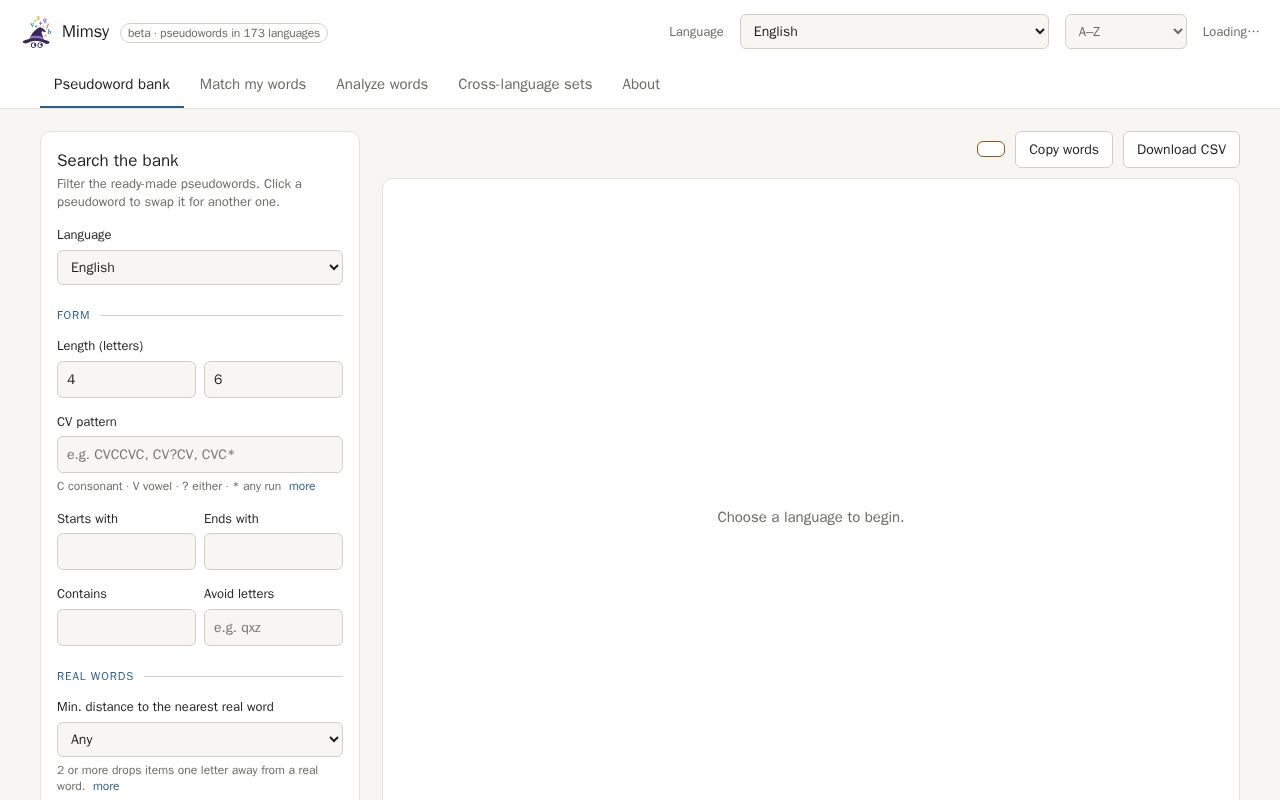Click the CV pattern more link
Viewport: 1280px width, 800px height.
coord(302,486)
